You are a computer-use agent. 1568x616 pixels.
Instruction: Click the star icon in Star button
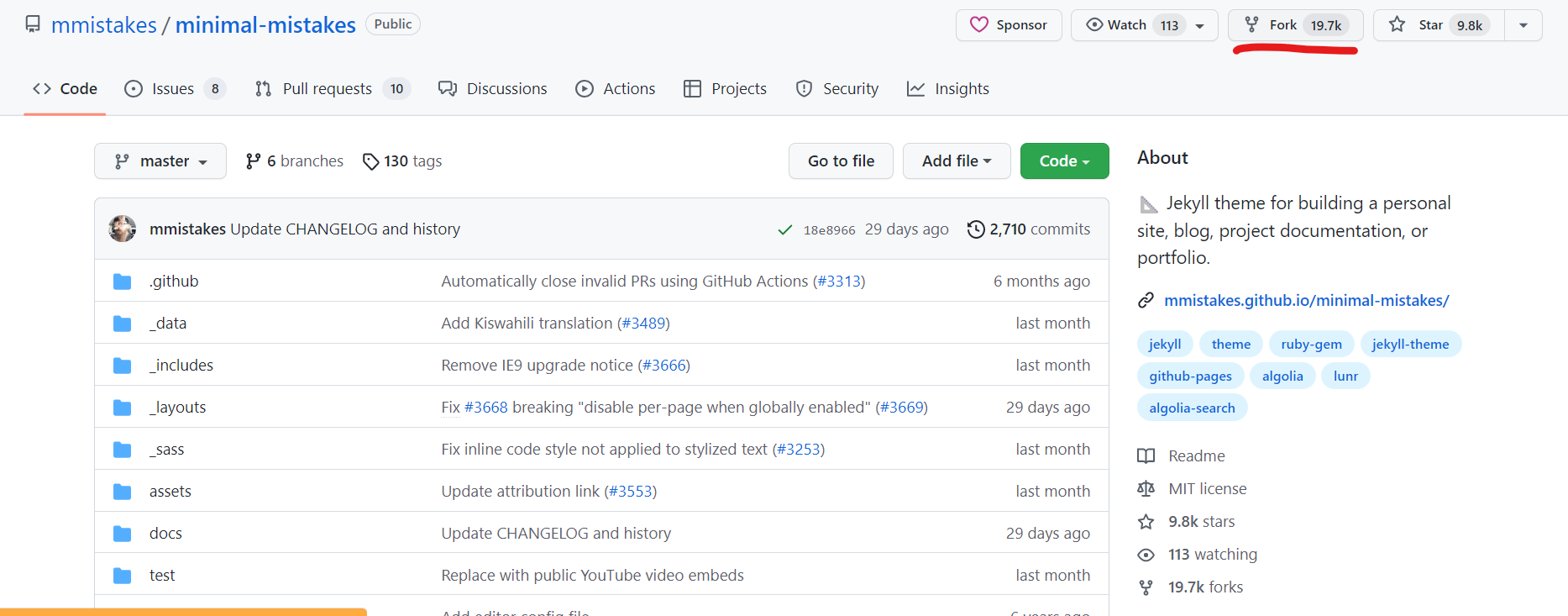[x=1397, y=24]
